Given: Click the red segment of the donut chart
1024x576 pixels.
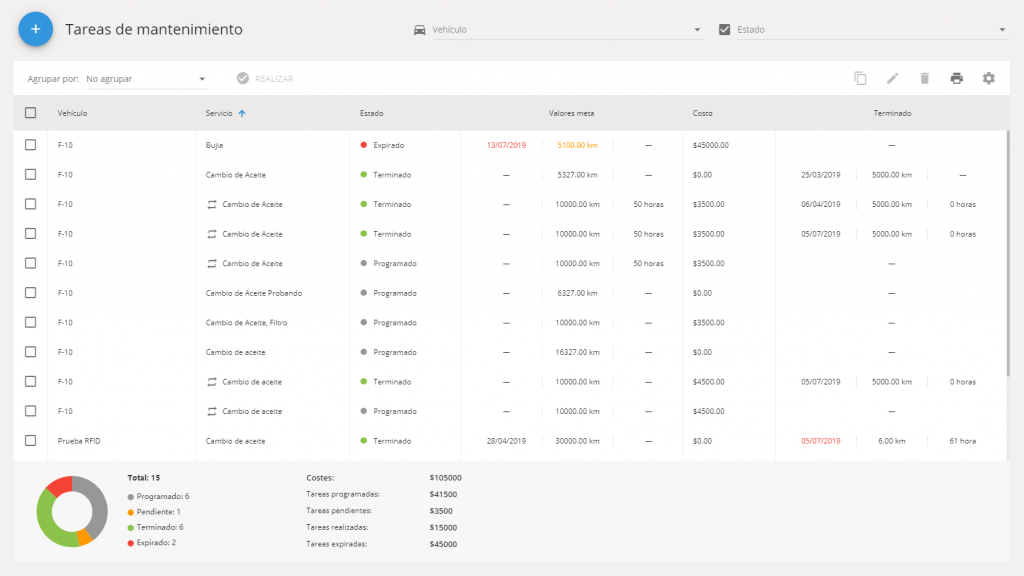Looking at the screenshot, I should click(x=59, y=487).
